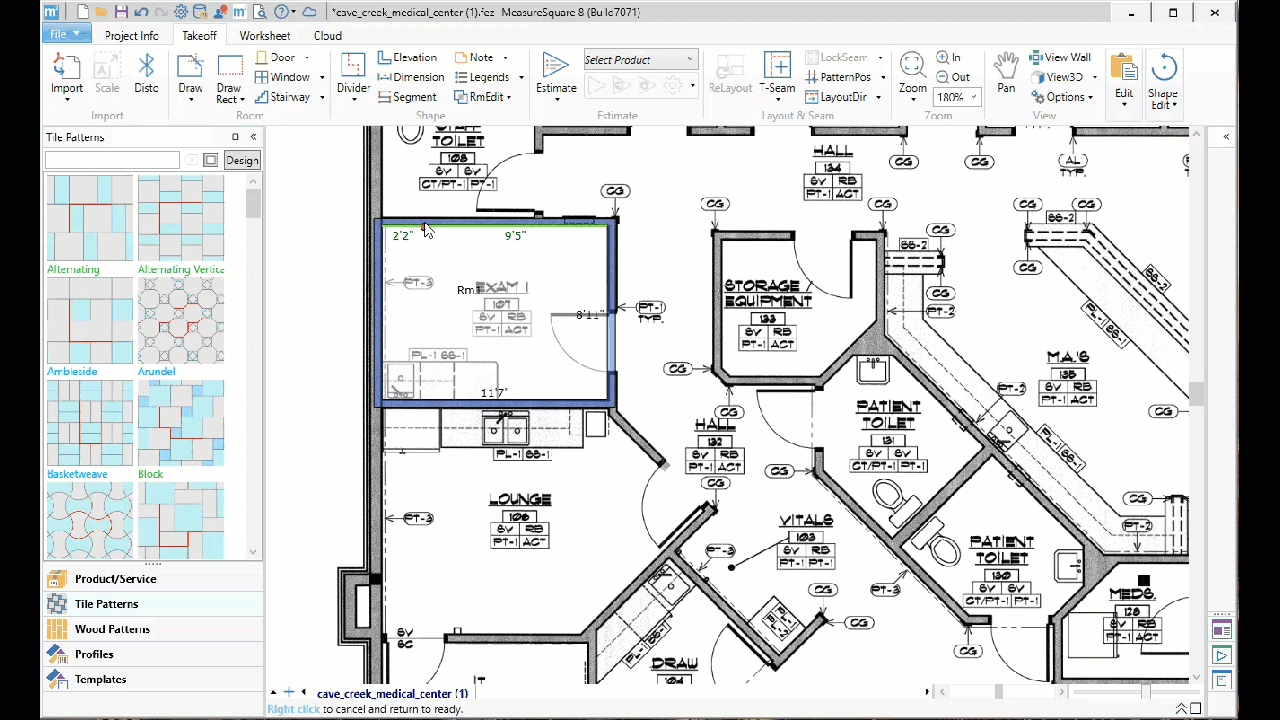Click the cloud icon in title bar

(309, 12)
